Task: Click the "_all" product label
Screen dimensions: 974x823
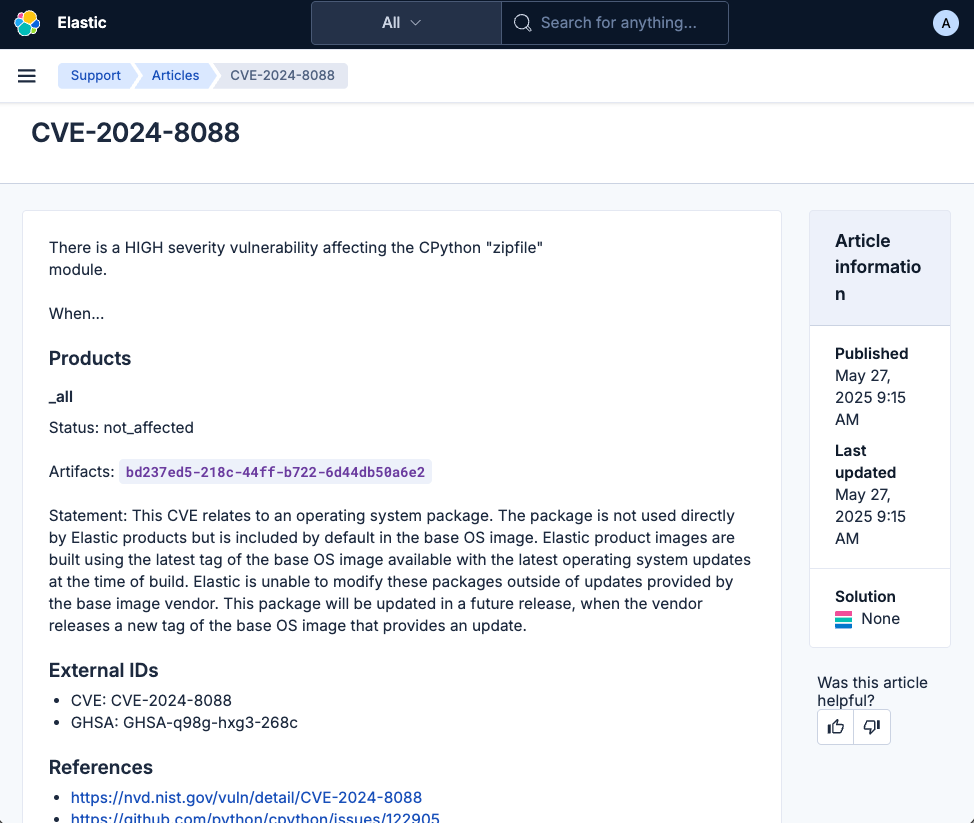Action: (x=60, y=397)
